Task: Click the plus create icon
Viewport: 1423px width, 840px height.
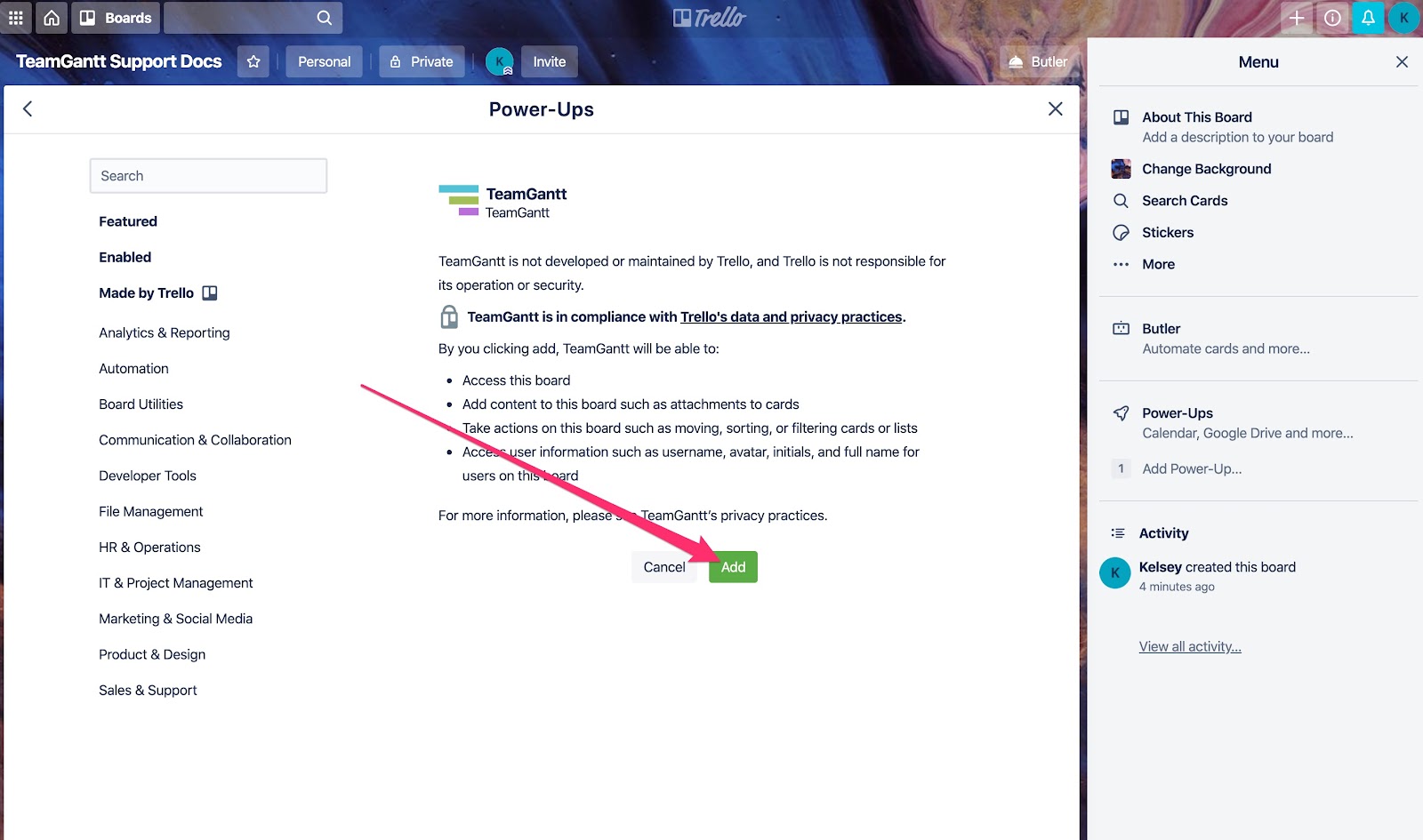Action: [1297, 18]
